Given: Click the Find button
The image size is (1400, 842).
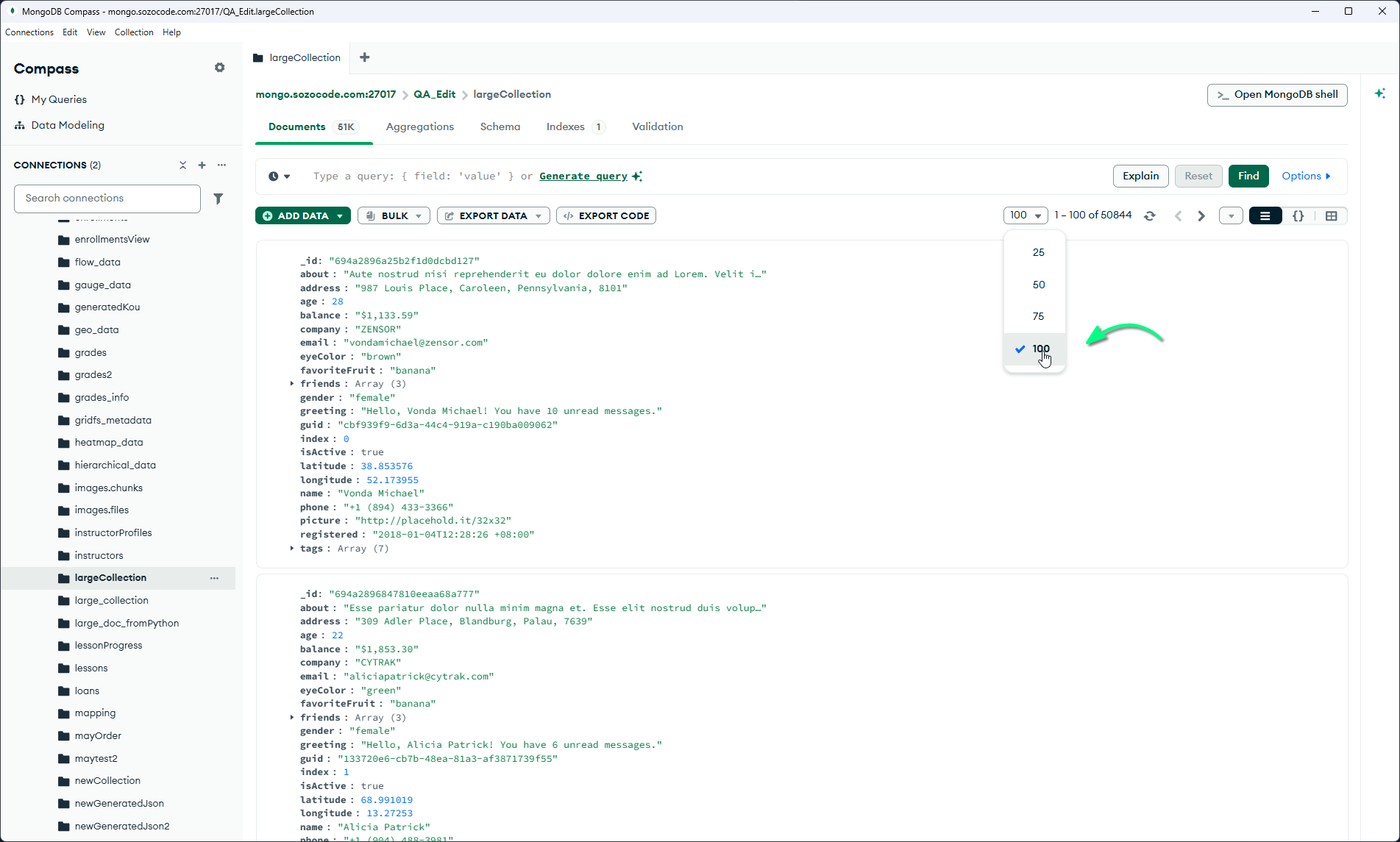Looking at the screenshot, I should (1248, 176).
